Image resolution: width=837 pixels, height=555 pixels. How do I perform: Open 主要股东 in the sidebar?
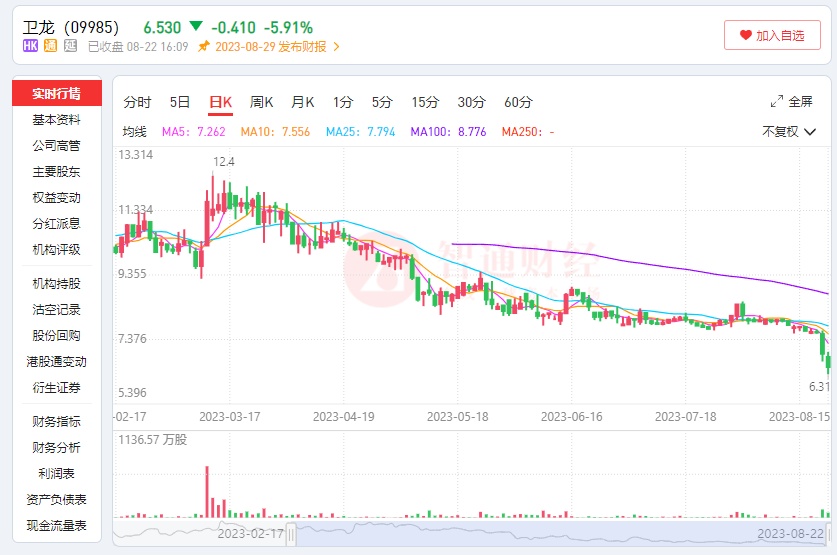[57, 171]
